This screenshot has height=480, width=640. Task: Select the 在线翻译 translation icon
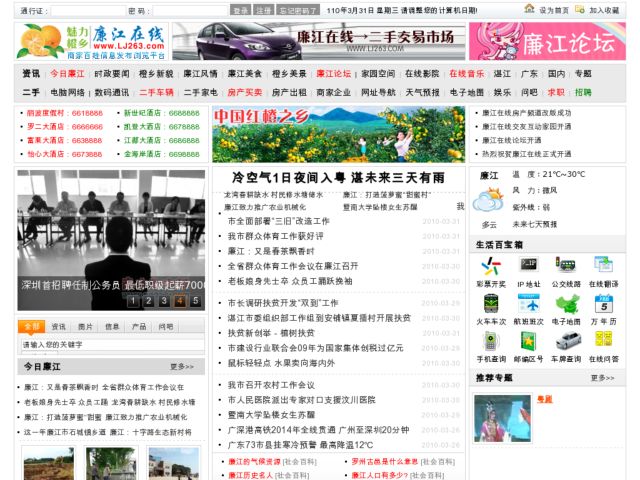pos(604,266)
